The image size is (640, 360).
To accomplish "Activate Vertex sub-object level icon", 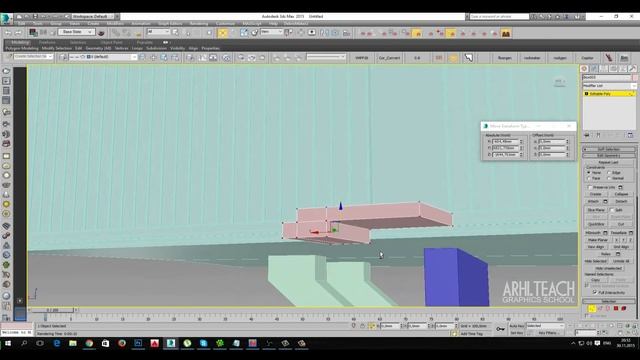I will click(x=592, y=309).
